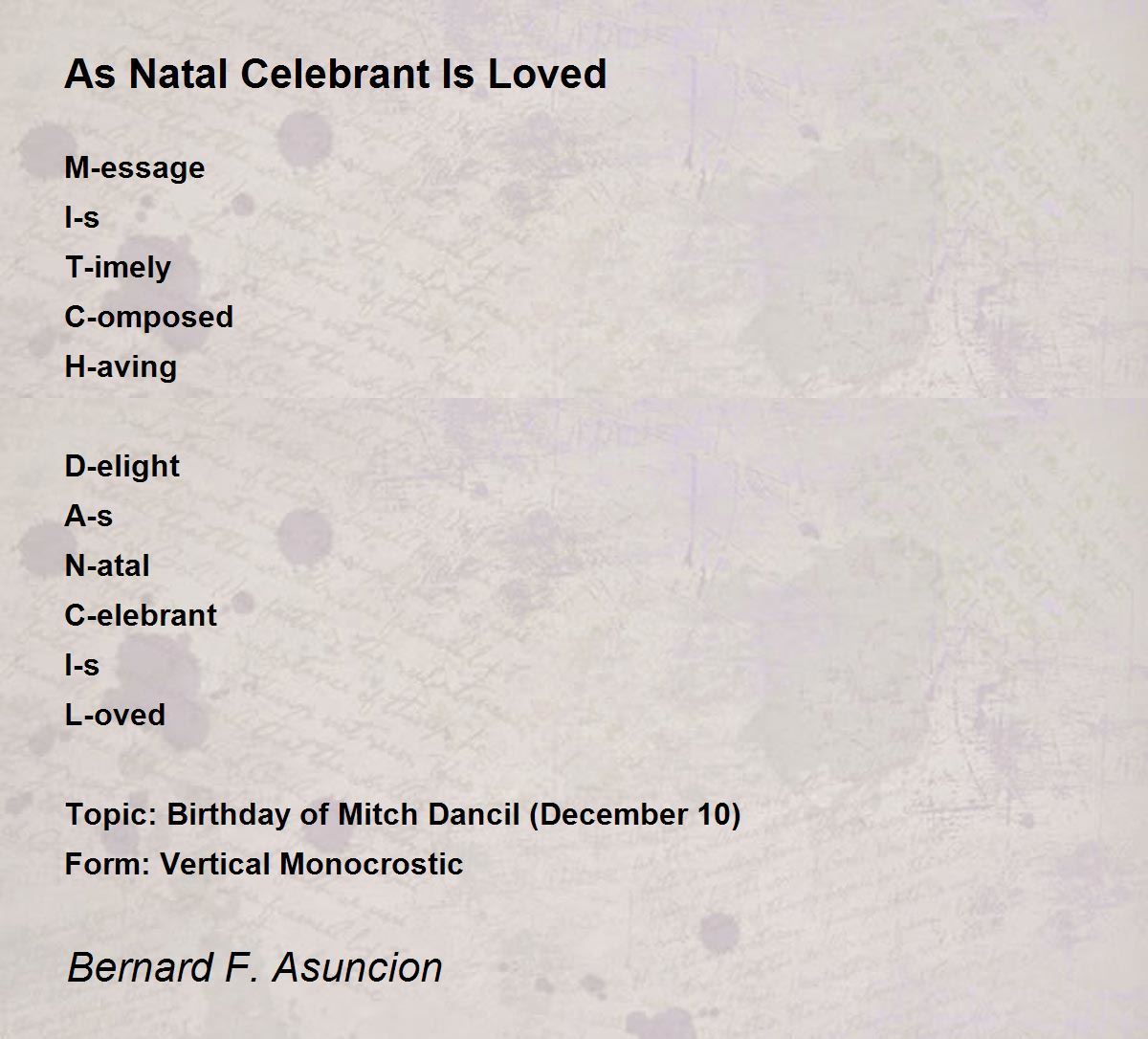The width and height of the screenshot is (1148, 1039).
Task: Click the author name Bernard F. Asuncion
Action: 254,966
